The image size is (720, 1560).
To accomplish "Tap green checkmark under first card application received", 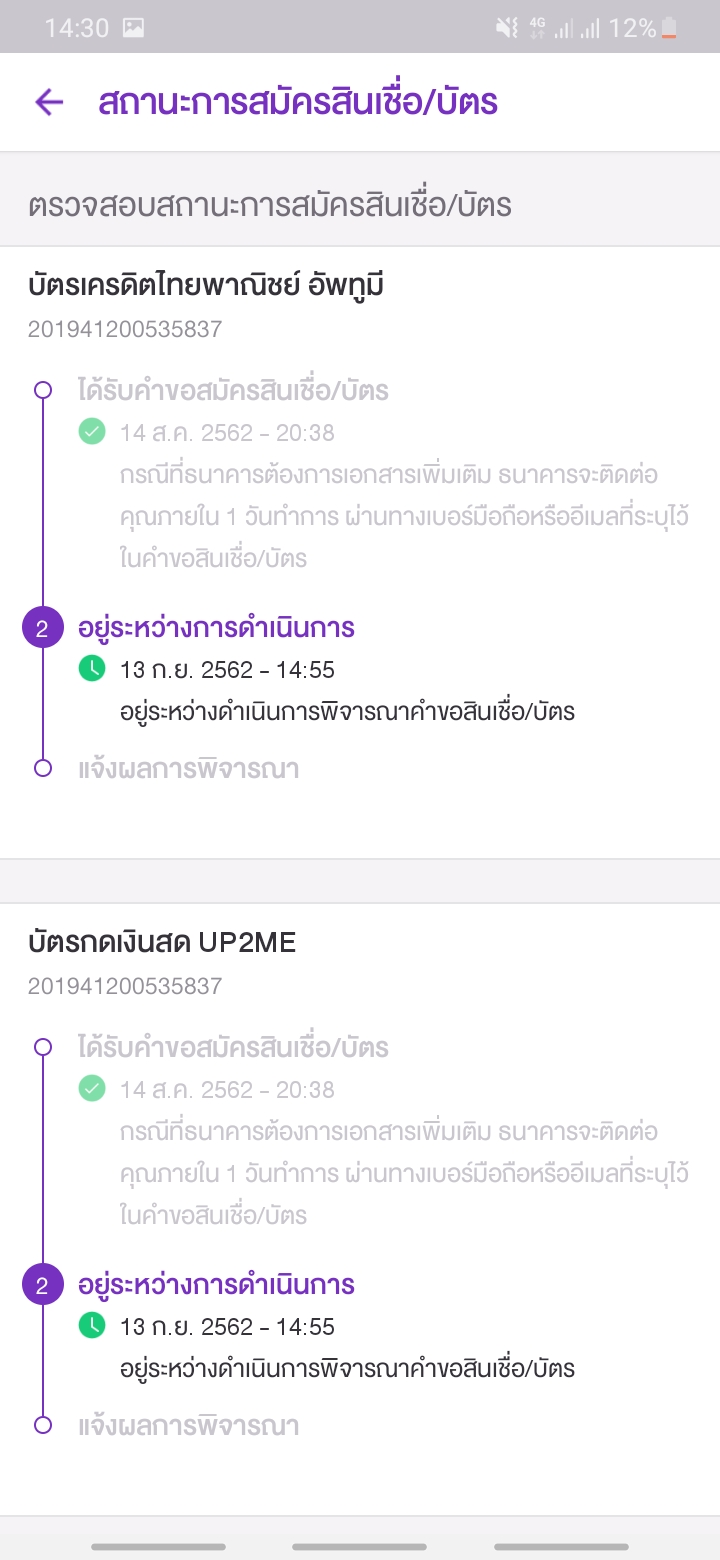I will tap(92, 432).
